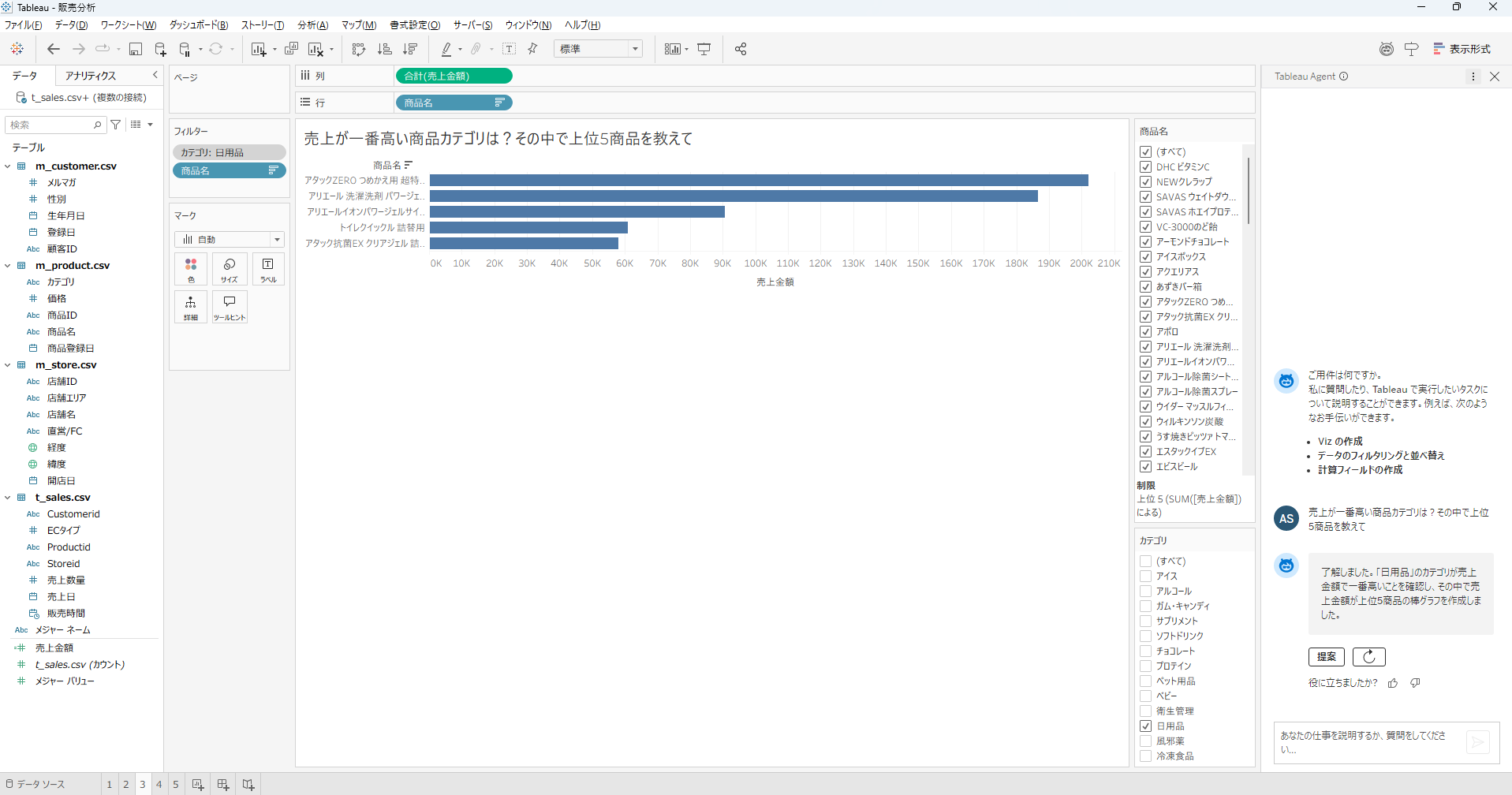
Task: Open the Color mark card
Action: coord(191,269)
